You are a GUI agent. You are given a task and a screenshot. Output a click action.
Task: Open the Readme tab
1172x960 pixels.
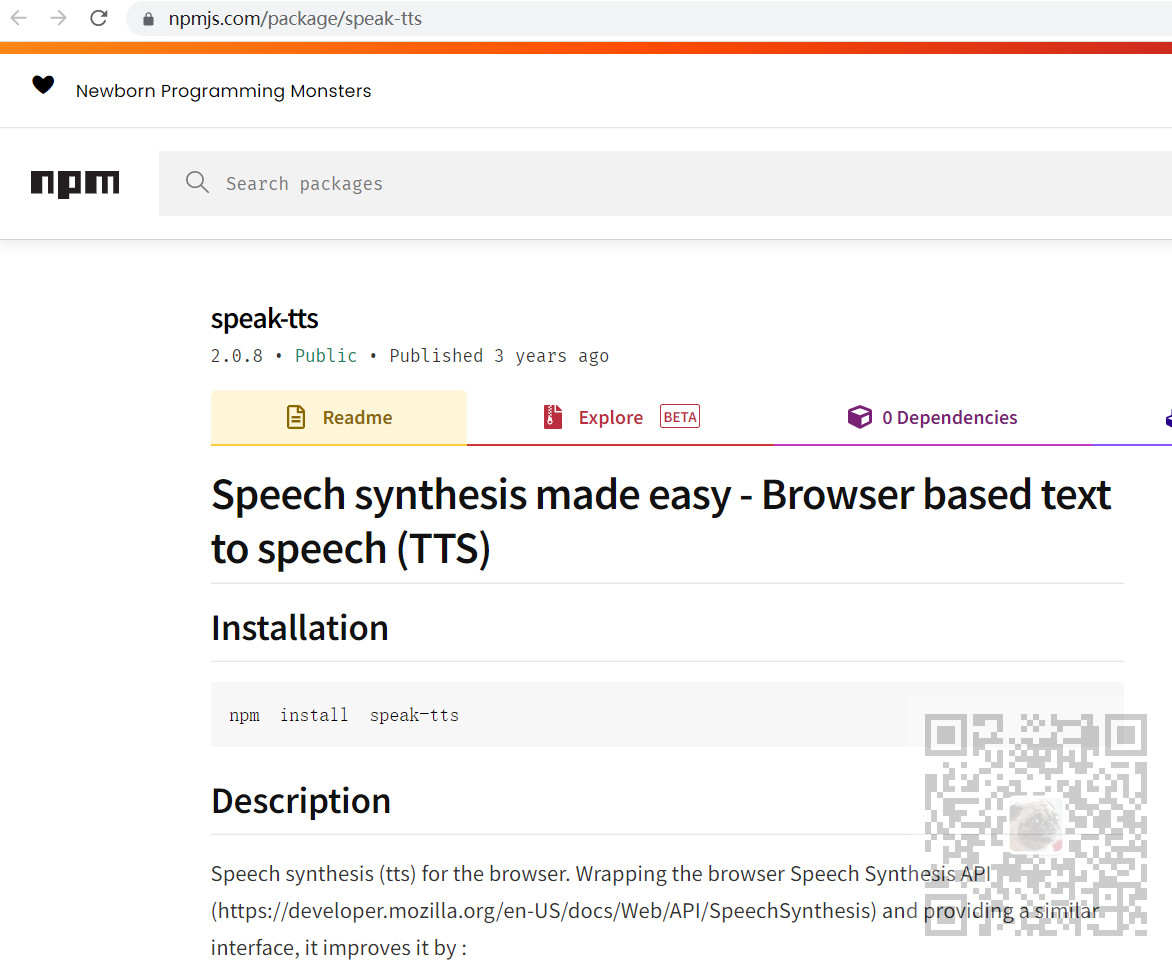coord(339,417)
